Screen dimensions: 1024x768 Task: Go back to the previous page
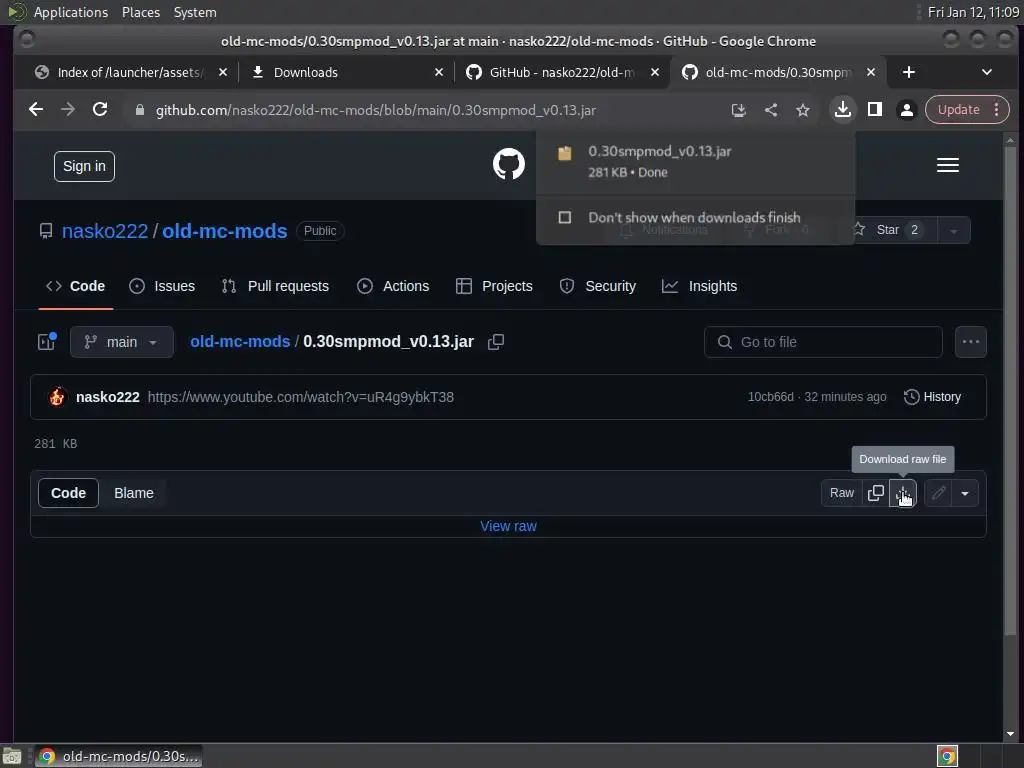point(36,110)
